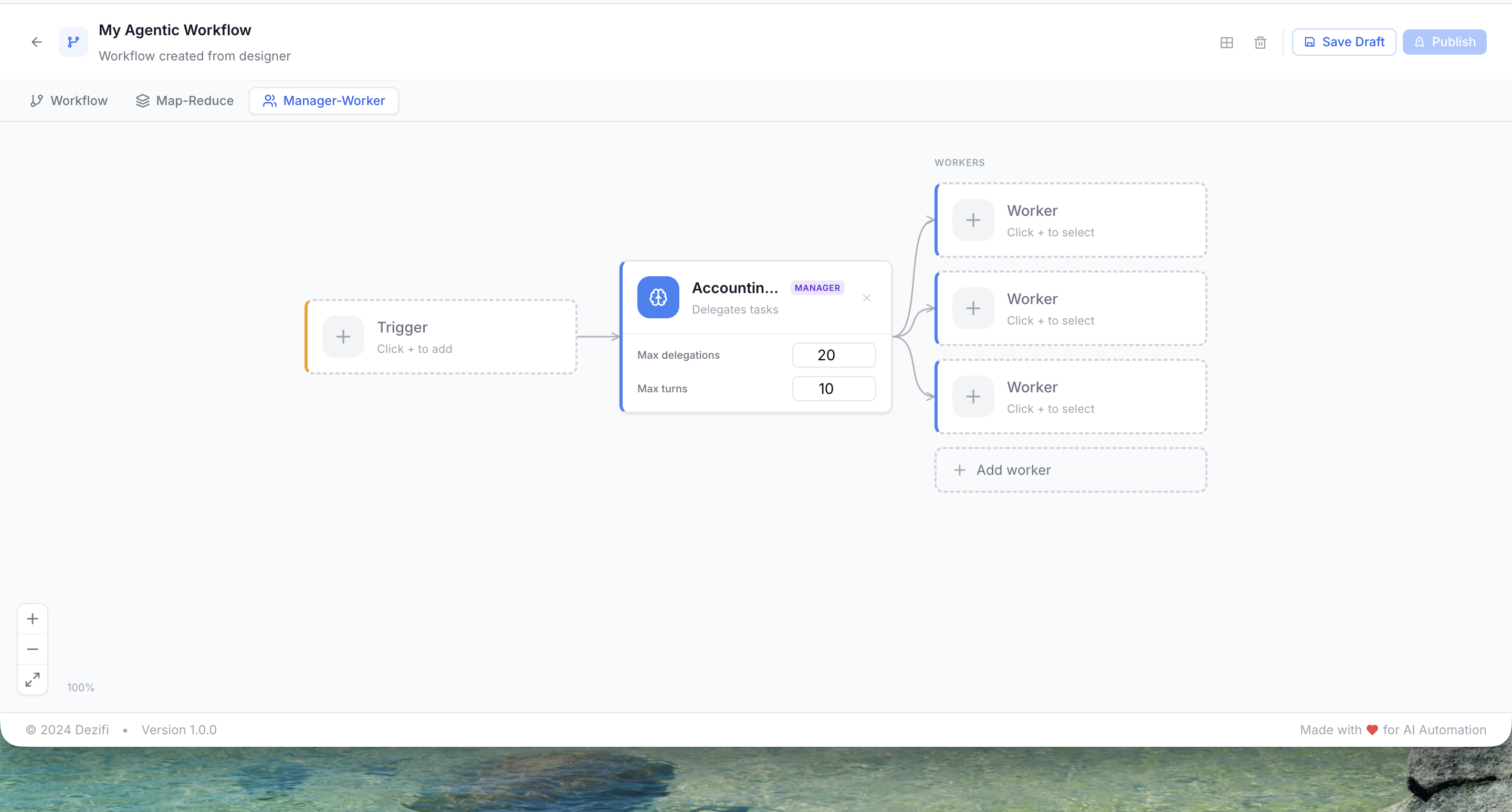The image size is (1512, 812).
Task: Click 'Delegates tasks' subtitle on manager card
Action: (735, 309)
